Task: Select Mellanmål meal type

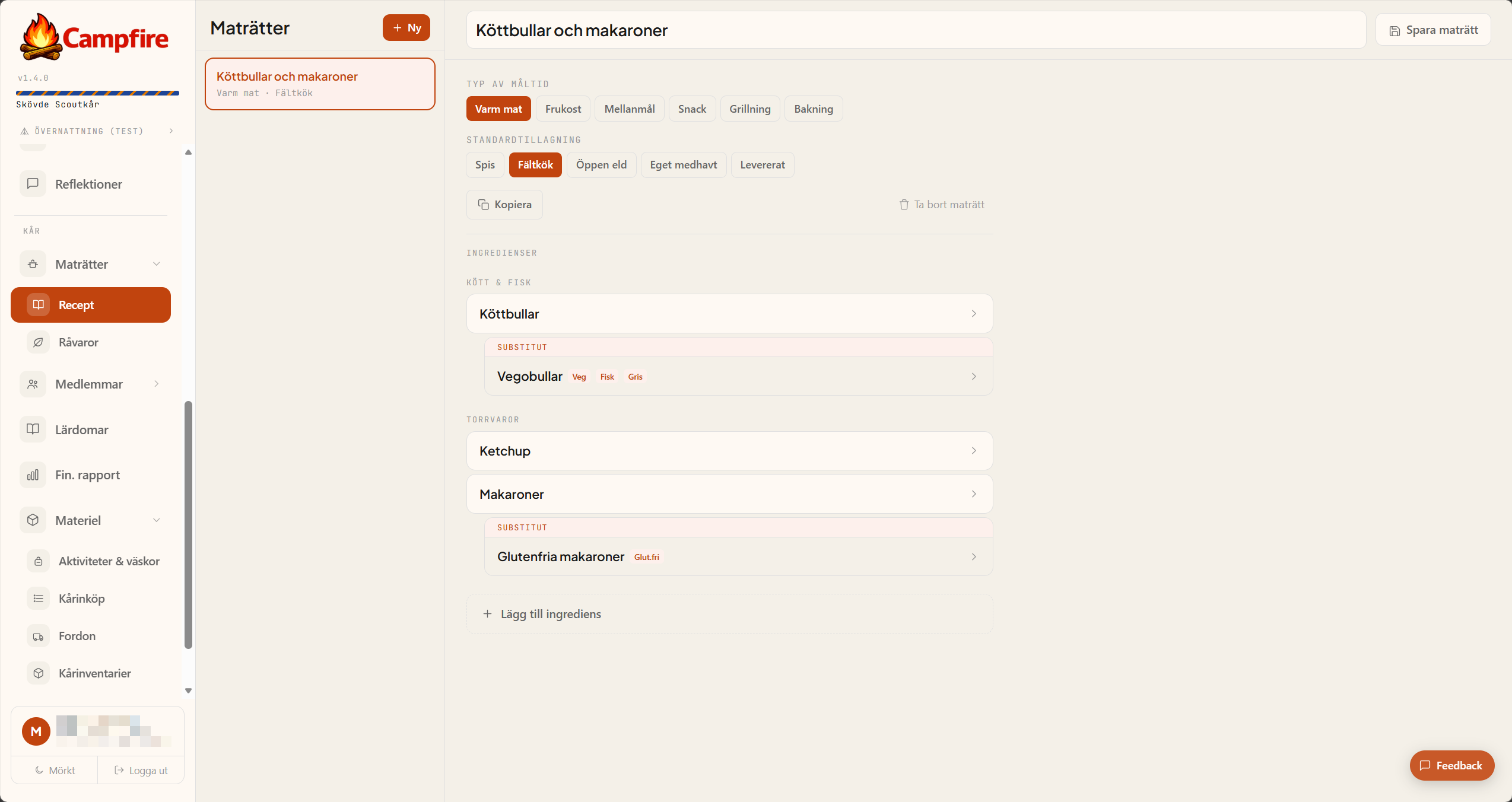Action: coord(630,109)
